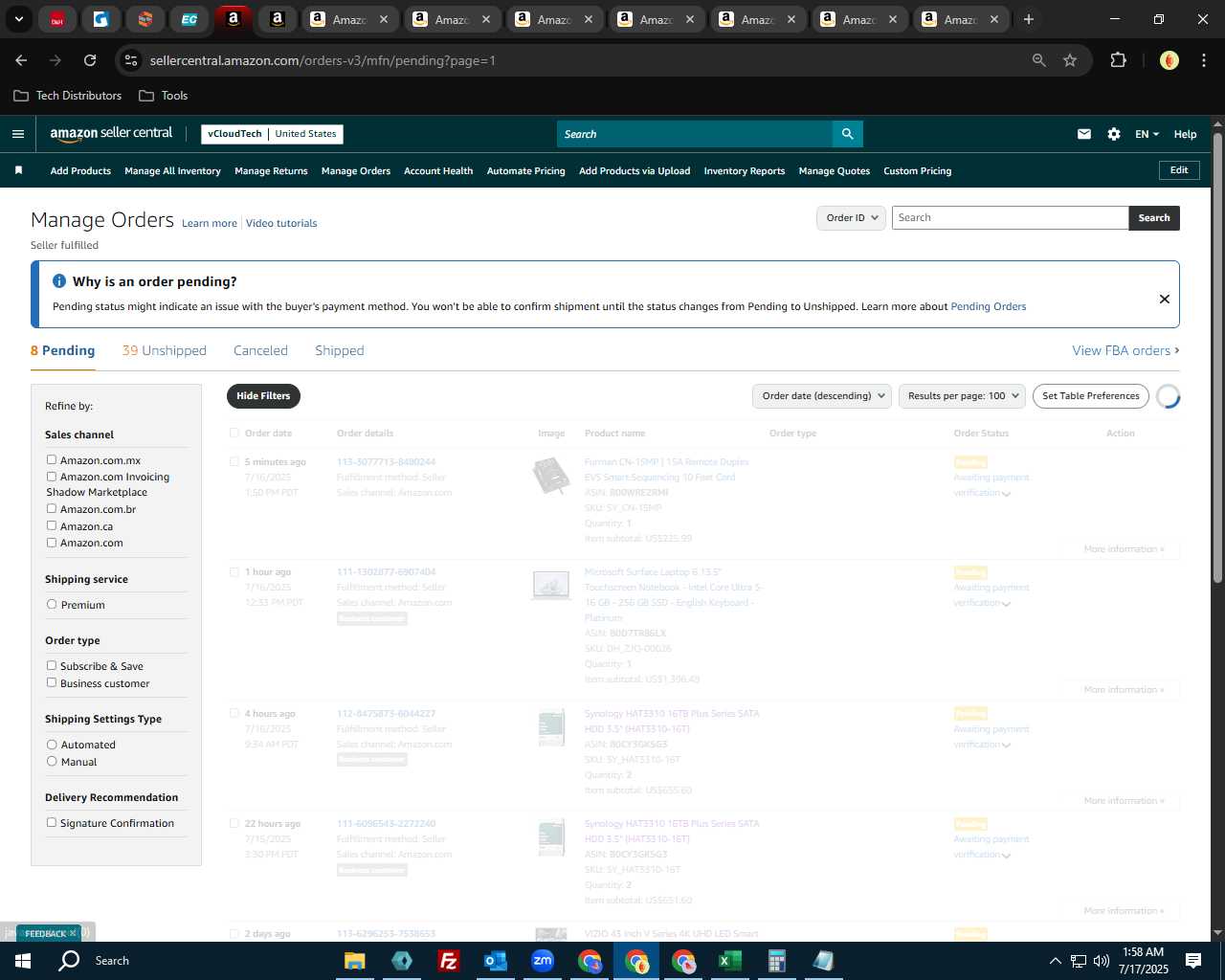Open the Tech Distributors bookmarks folder
Image resolution: width=1225 pixels, height=980 pixels.
(68, 96)
